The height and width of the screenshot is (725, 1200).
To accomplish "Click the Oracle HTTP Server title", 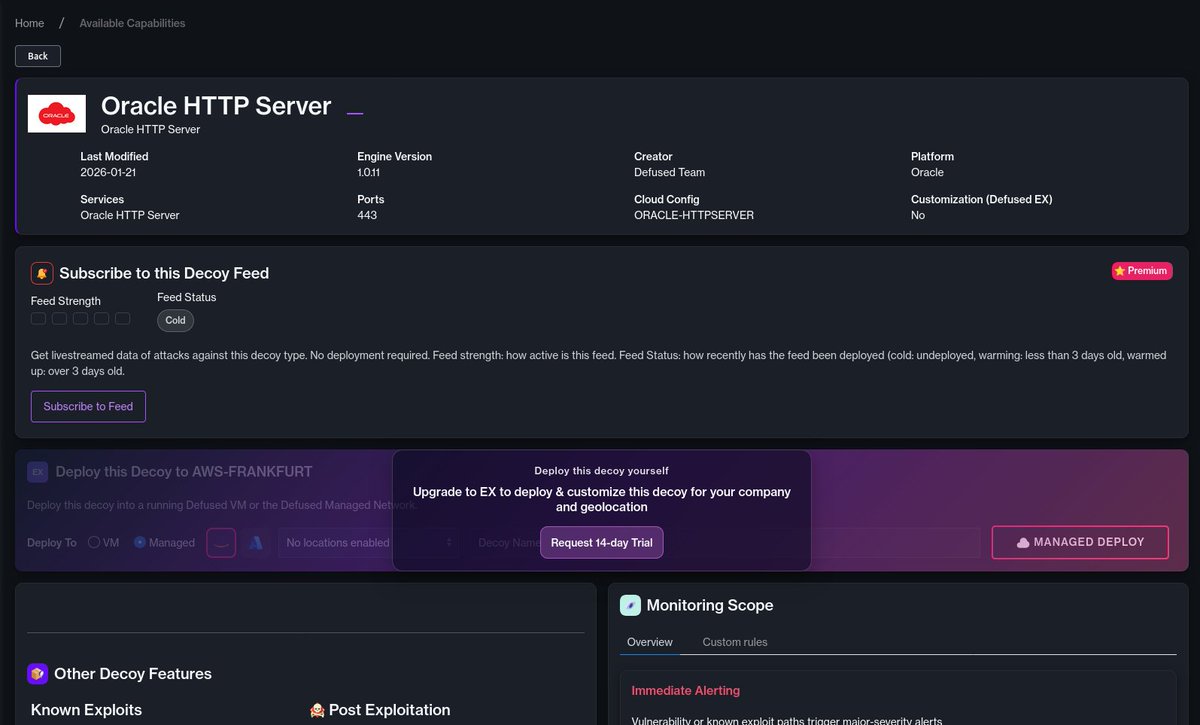I will [x=216, y=106].
